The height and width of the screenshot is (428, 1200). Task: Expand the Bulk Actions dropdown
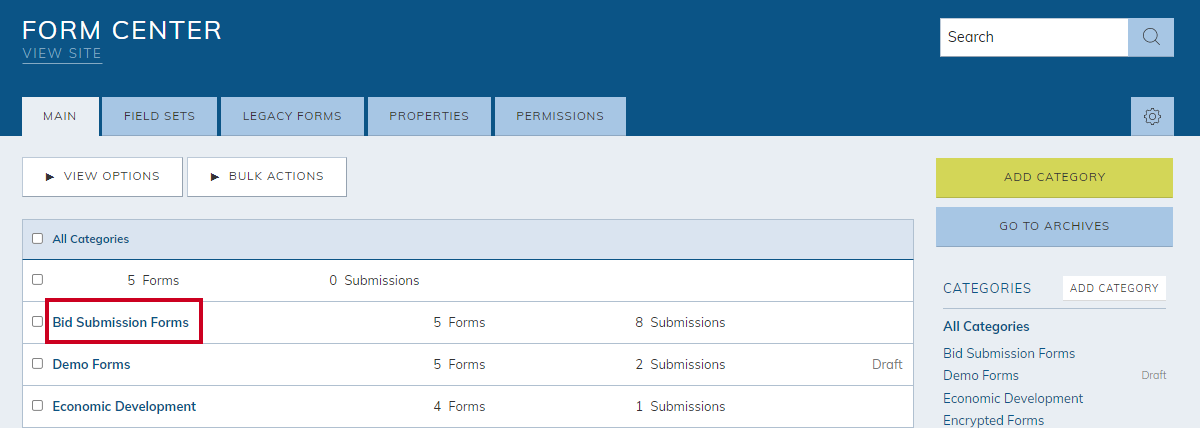pos(267,176)
